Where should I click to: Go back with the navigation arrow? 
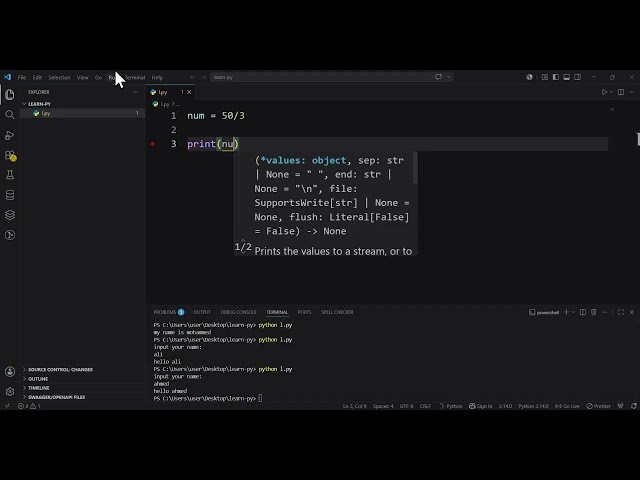192,77
